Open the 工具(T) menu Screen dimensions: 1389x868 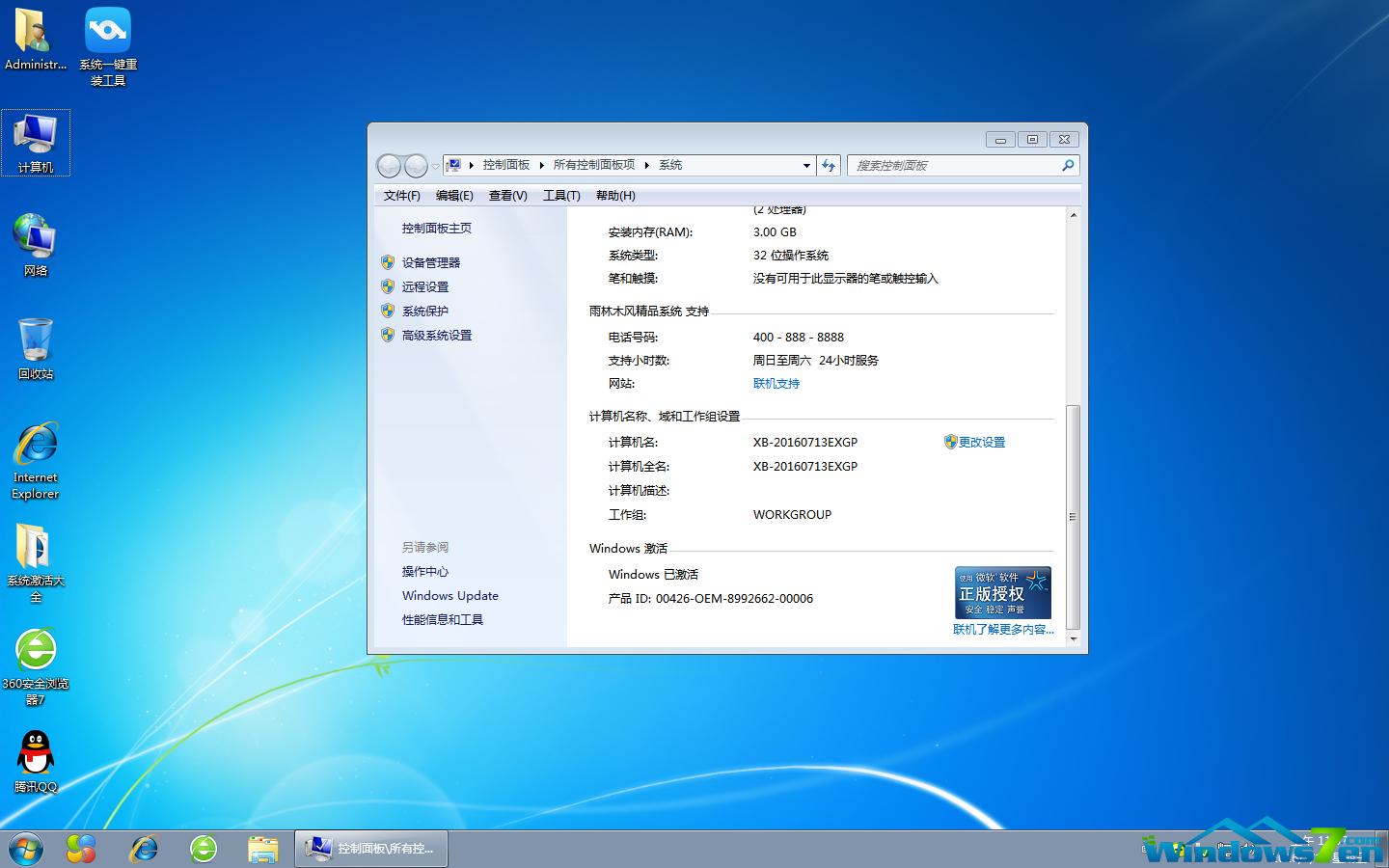(x=560, y=195)
